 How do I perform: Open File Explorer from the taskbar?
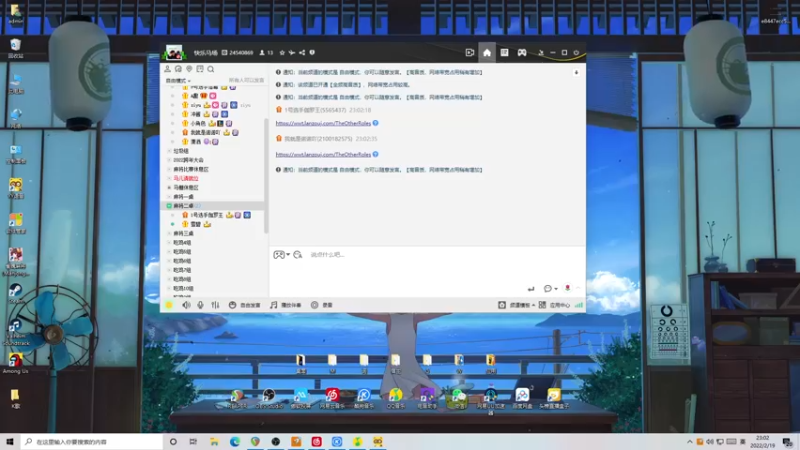pyautogui.click(x=214, y=442)
